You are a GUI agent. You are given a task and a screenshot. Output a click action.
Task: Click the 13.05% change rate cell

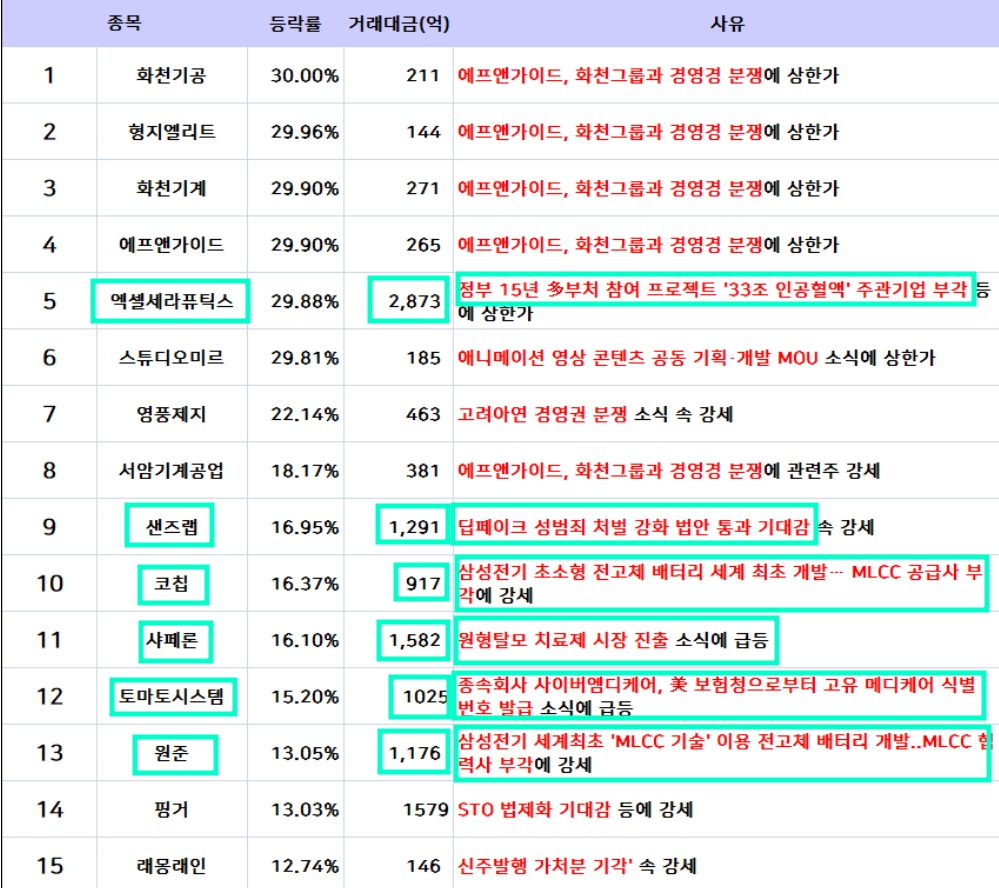(305, 753)
